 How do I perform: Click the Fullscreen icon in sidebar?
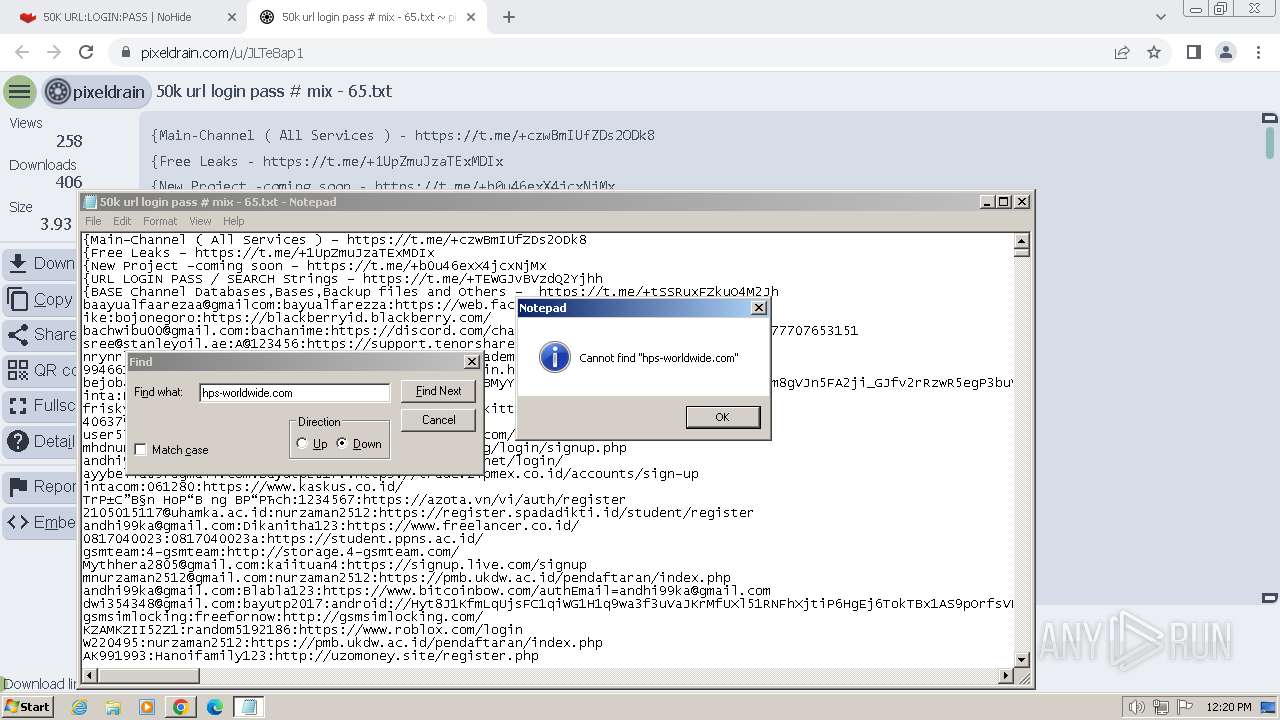pyautogui.click(x=18, y=405)
